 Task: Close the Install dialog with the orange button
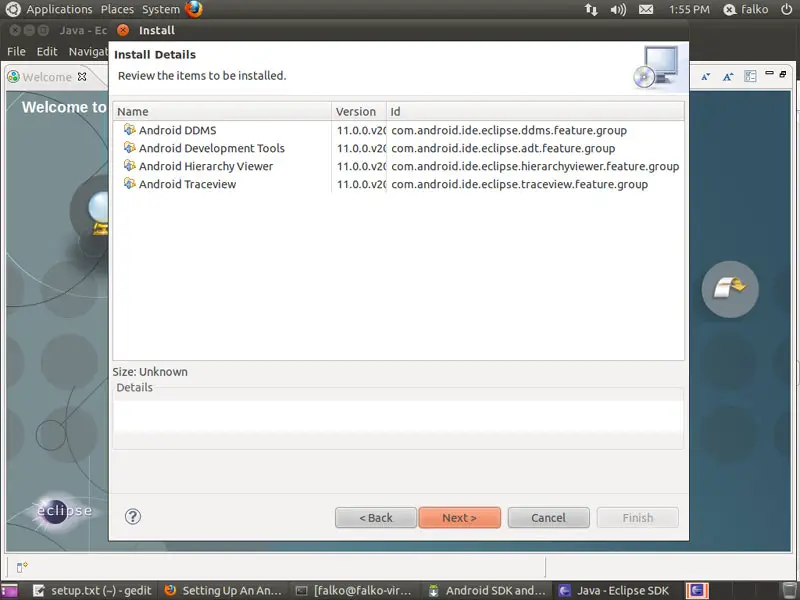[x=122, y=30]
